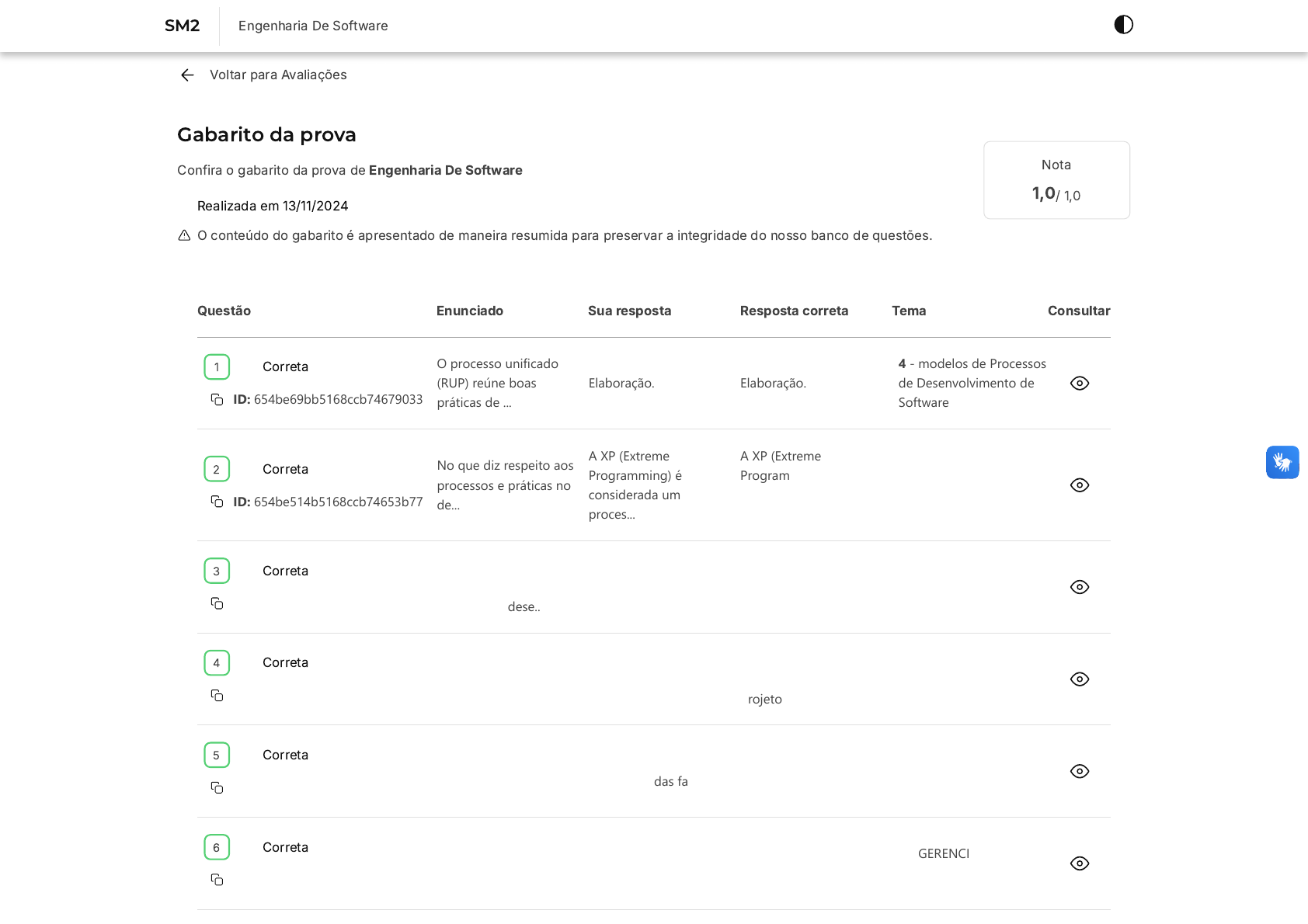Viewport: 1308px width, 924px height.
Task: Select the Engenharia De Software header title
Action: point(313,26)
